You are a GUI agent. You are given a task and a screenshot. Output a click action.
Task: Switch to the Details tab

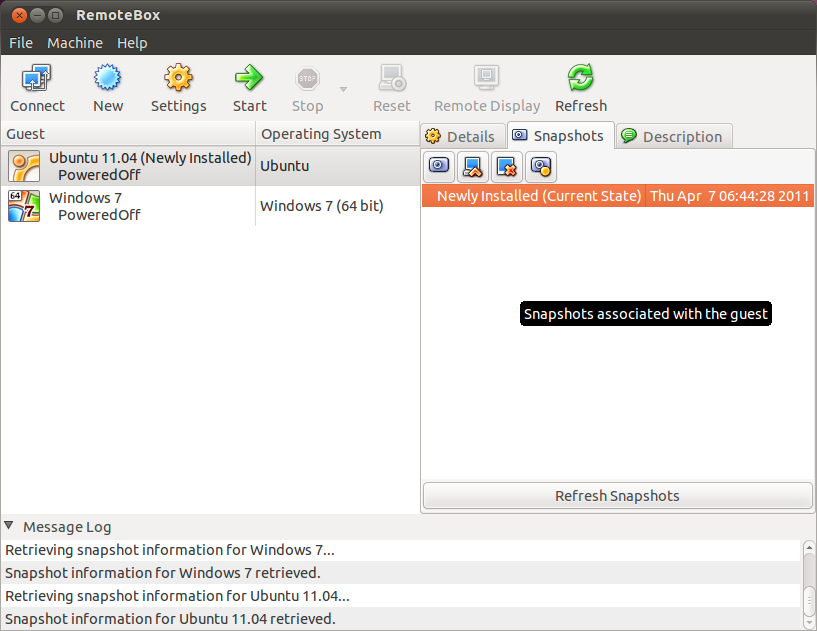point(463,137)
